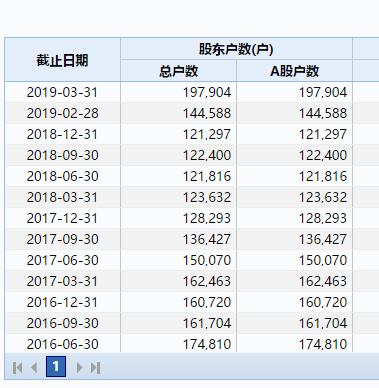Go to first page using pager icon
Image resolution: width=379 pixels, height=388 pixels.
[x=17, y=368]
